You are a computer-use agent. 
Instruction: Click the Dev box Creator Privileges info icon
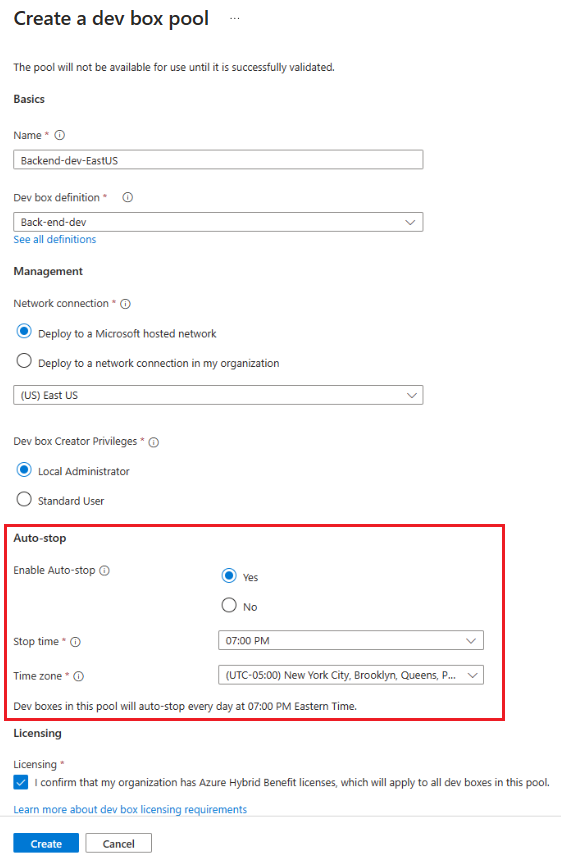154,442
